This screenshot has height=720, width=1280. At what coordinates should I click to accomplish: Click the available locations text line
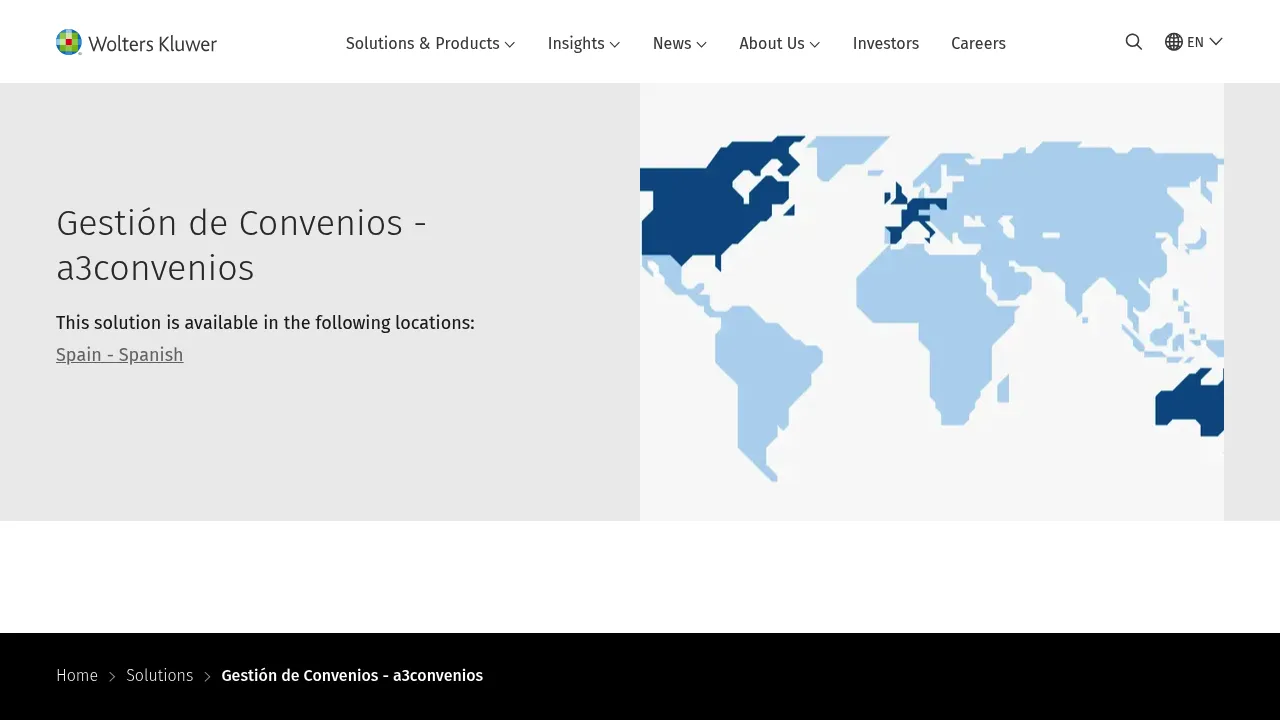click(x=265, y=323)
